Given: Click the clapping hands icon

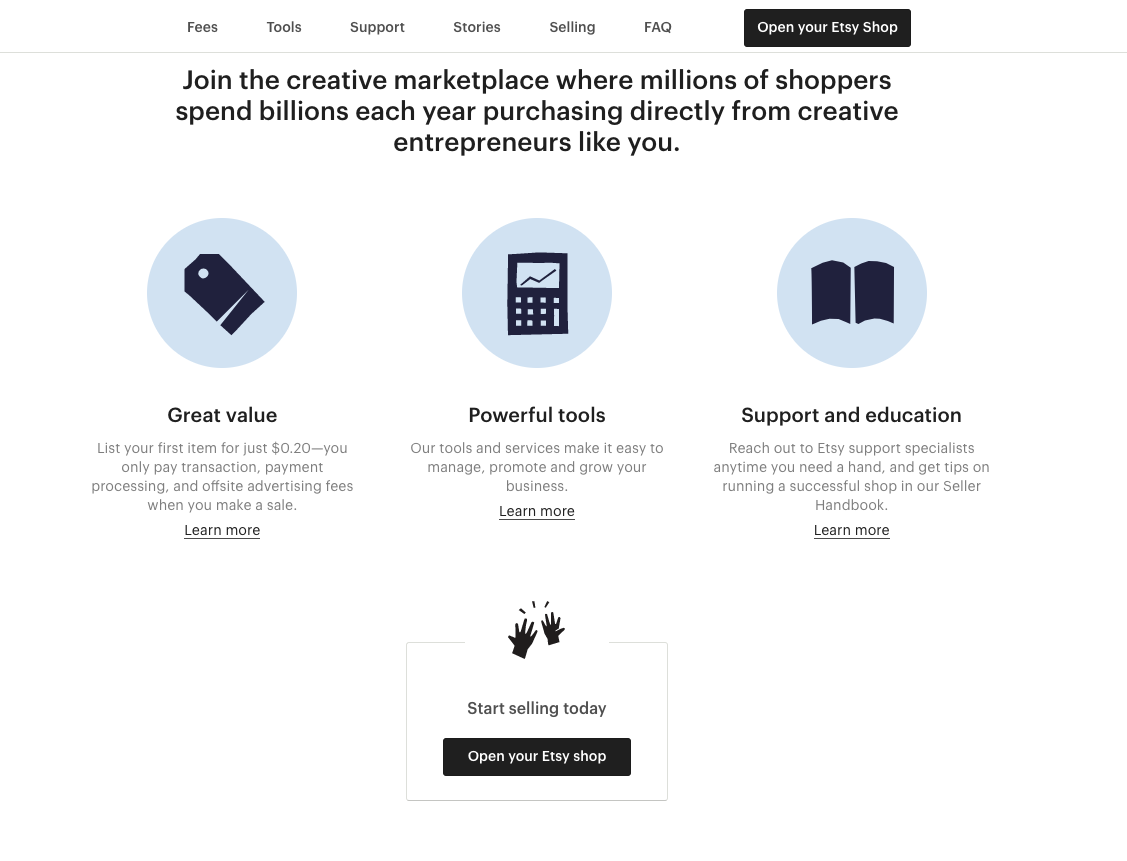Looking at the screenshot, I should pos(536,630).
